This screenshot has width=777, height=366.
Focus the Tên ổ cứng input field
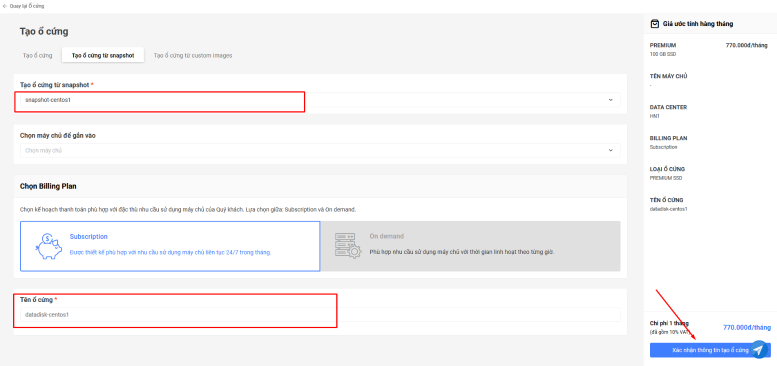tap(320, 314)
